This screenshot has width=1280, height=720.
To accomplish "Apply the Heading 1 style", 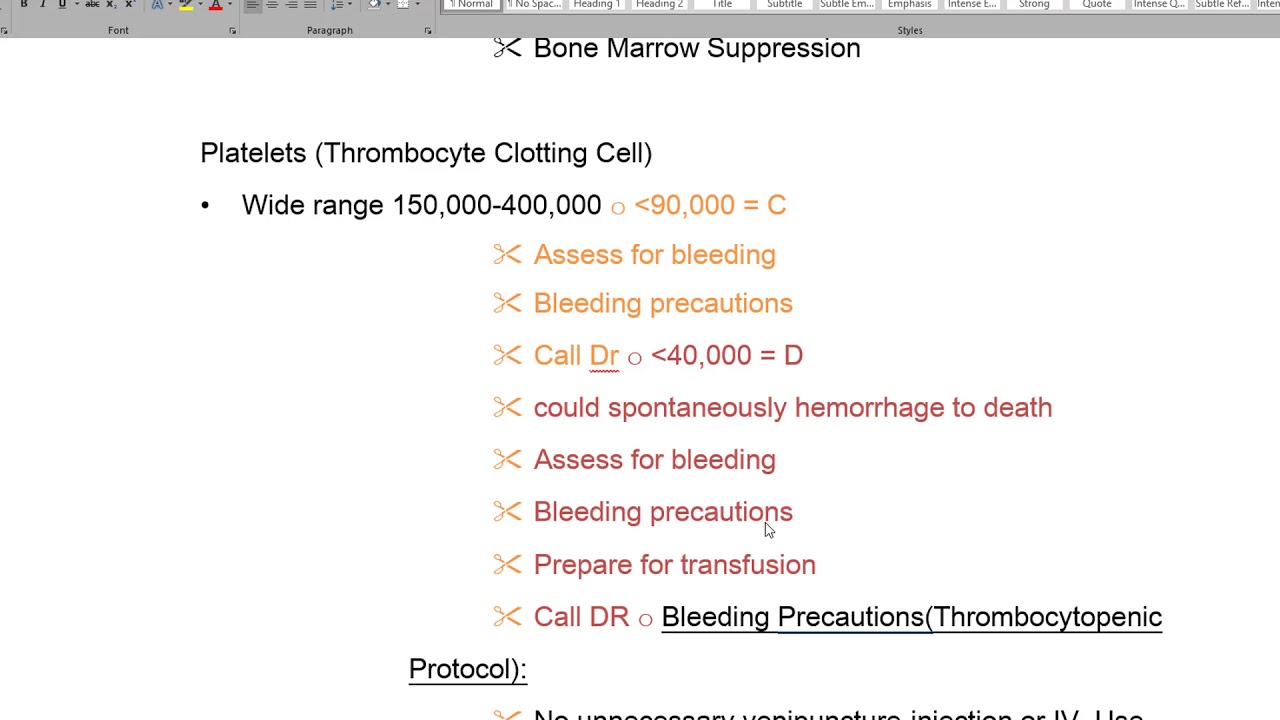I will point(596,5).
